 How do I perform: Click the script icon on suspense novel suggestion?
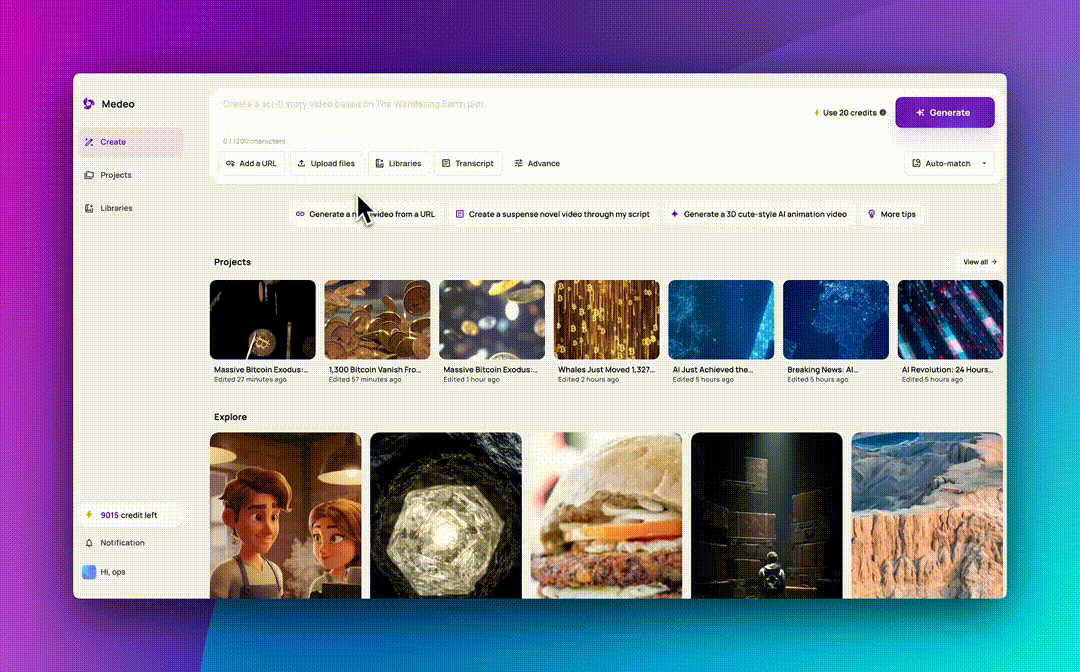(x=459, y=214)
